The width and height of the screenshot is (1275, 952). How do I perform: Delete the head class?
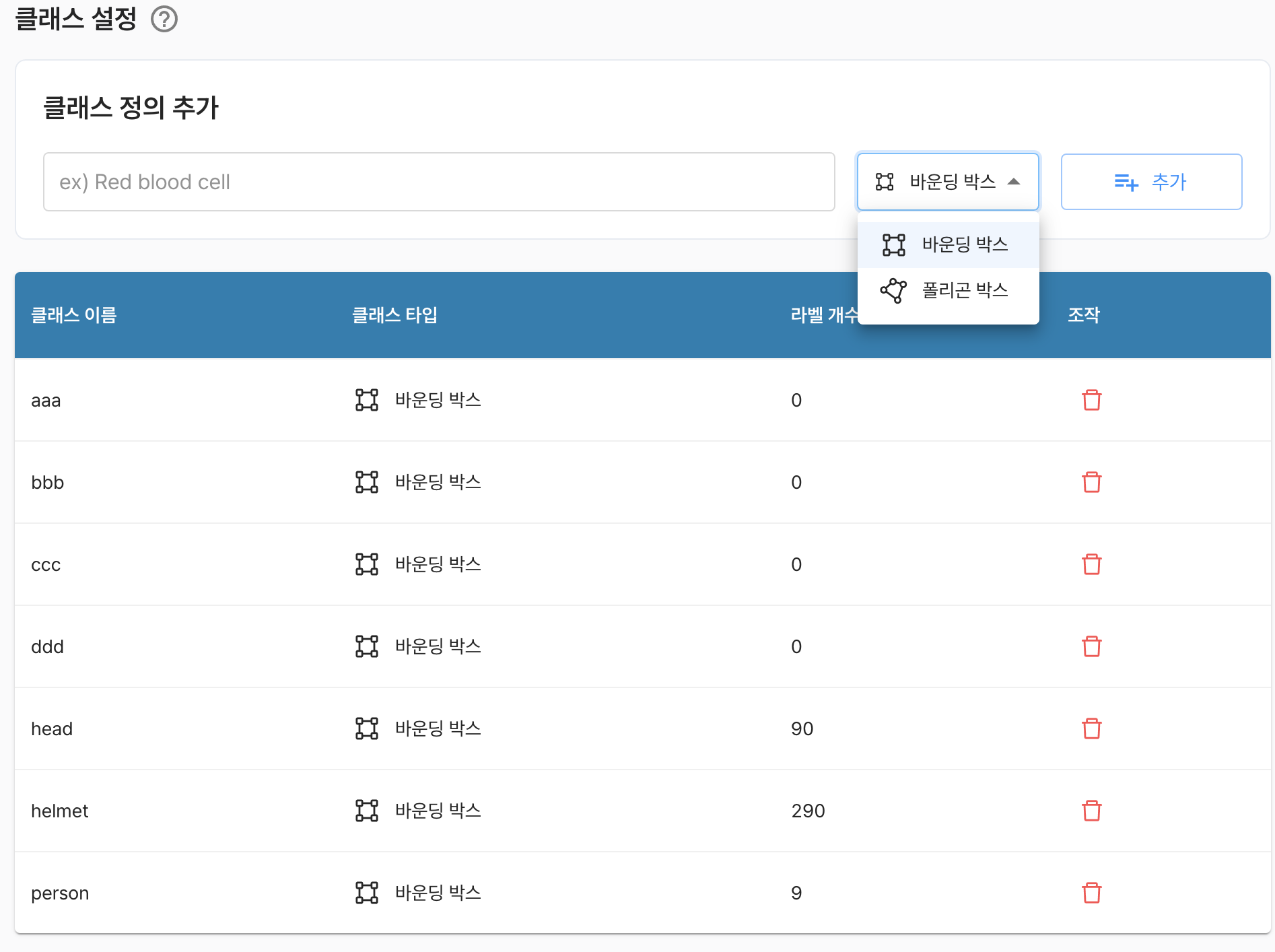pos(1091,728)
